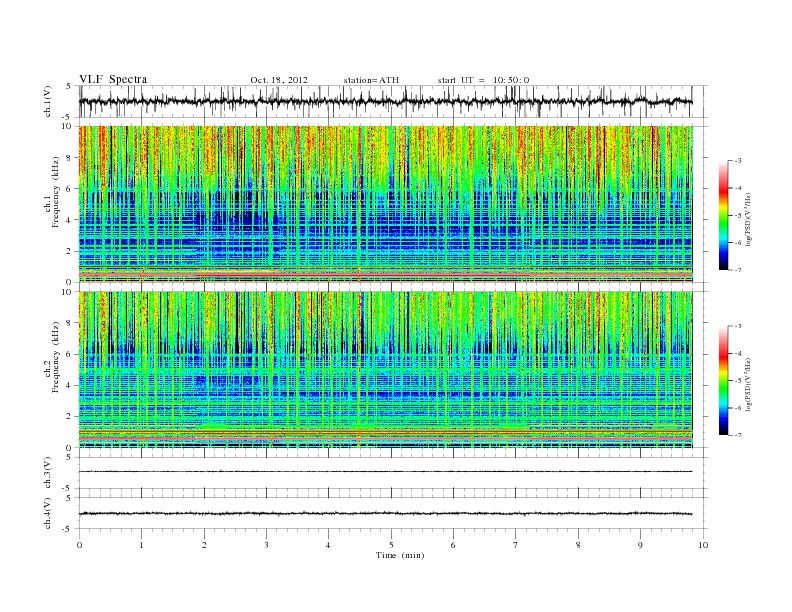Viewport: 792px width, 612px height.
Task: Click the time axis tick label "3"
Action: [266, 545]
